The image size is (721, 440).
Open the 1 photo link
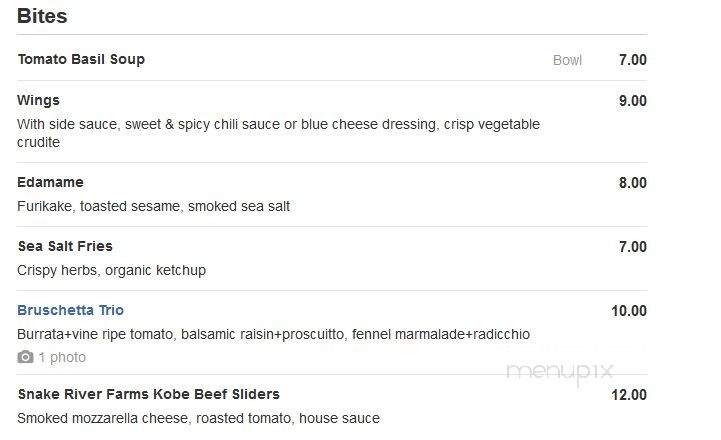[x=62, y=357]
